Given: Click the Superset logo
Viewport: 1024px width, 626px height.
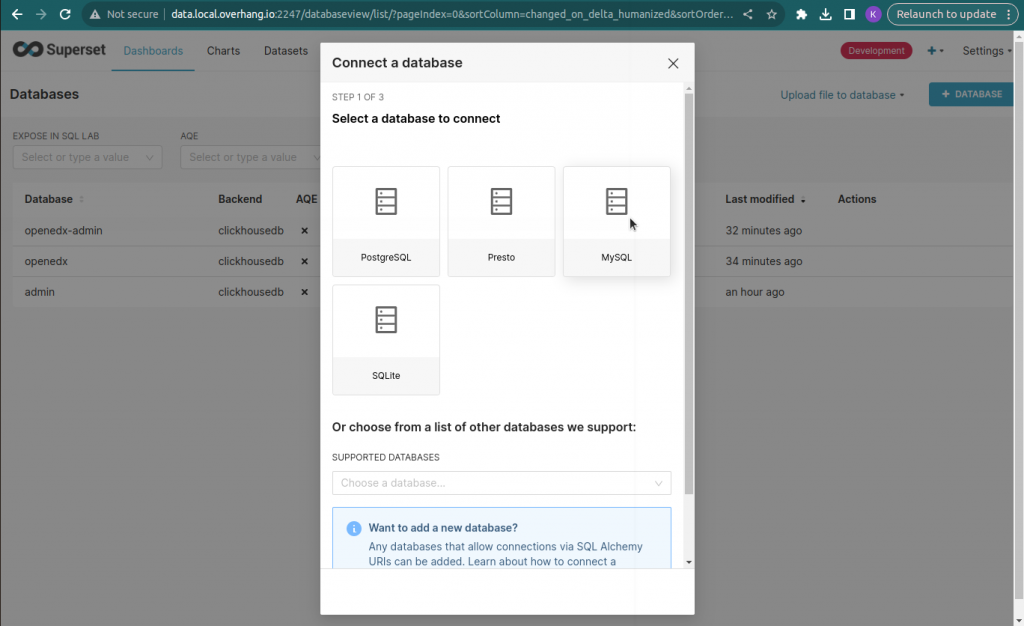Looking at the screenshot, I should (x=59, y=50).
